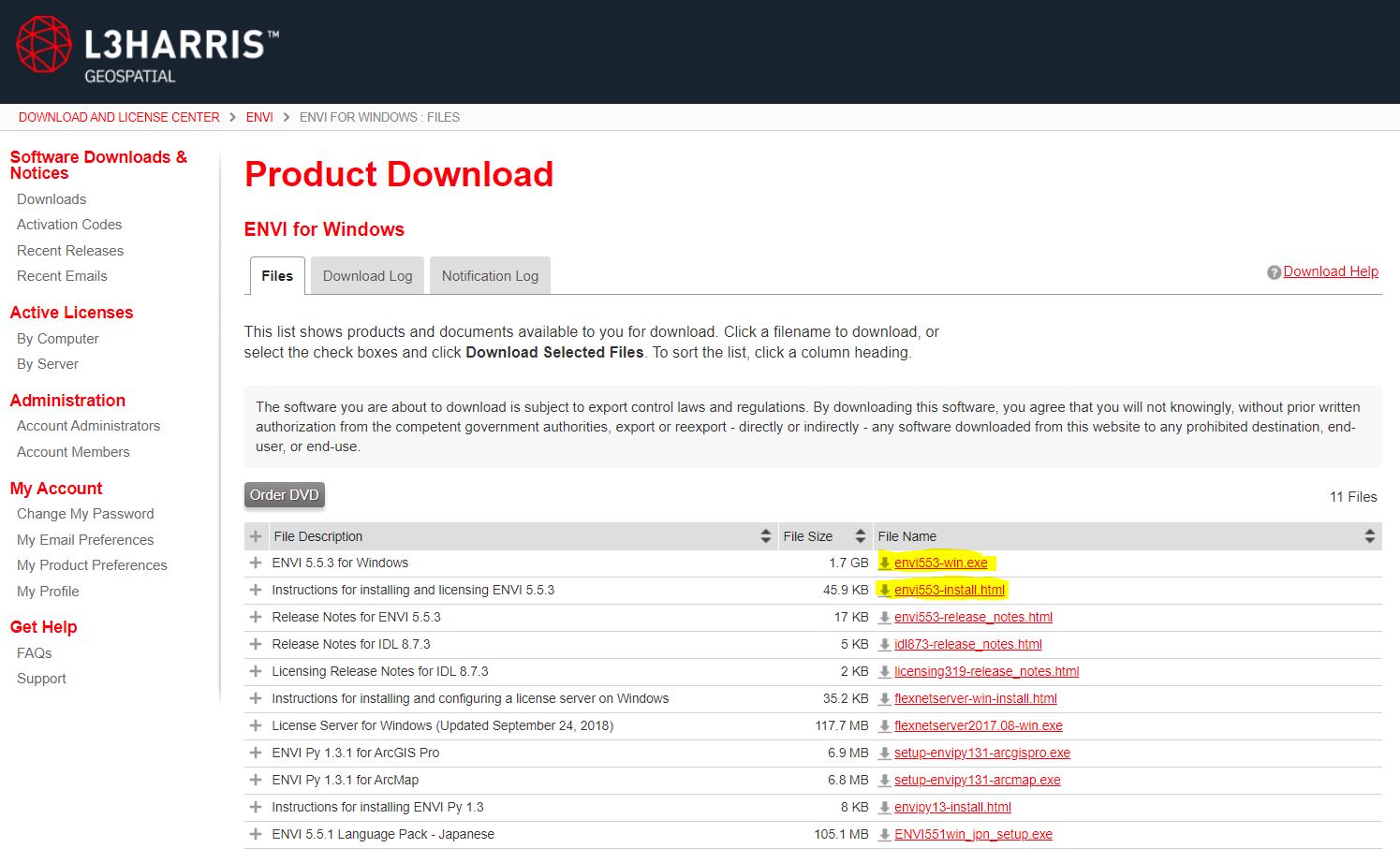Open flexnetserver-win-install.html link
The width and height of the screenshot is (1400, 863).
(x=976, y=699)
